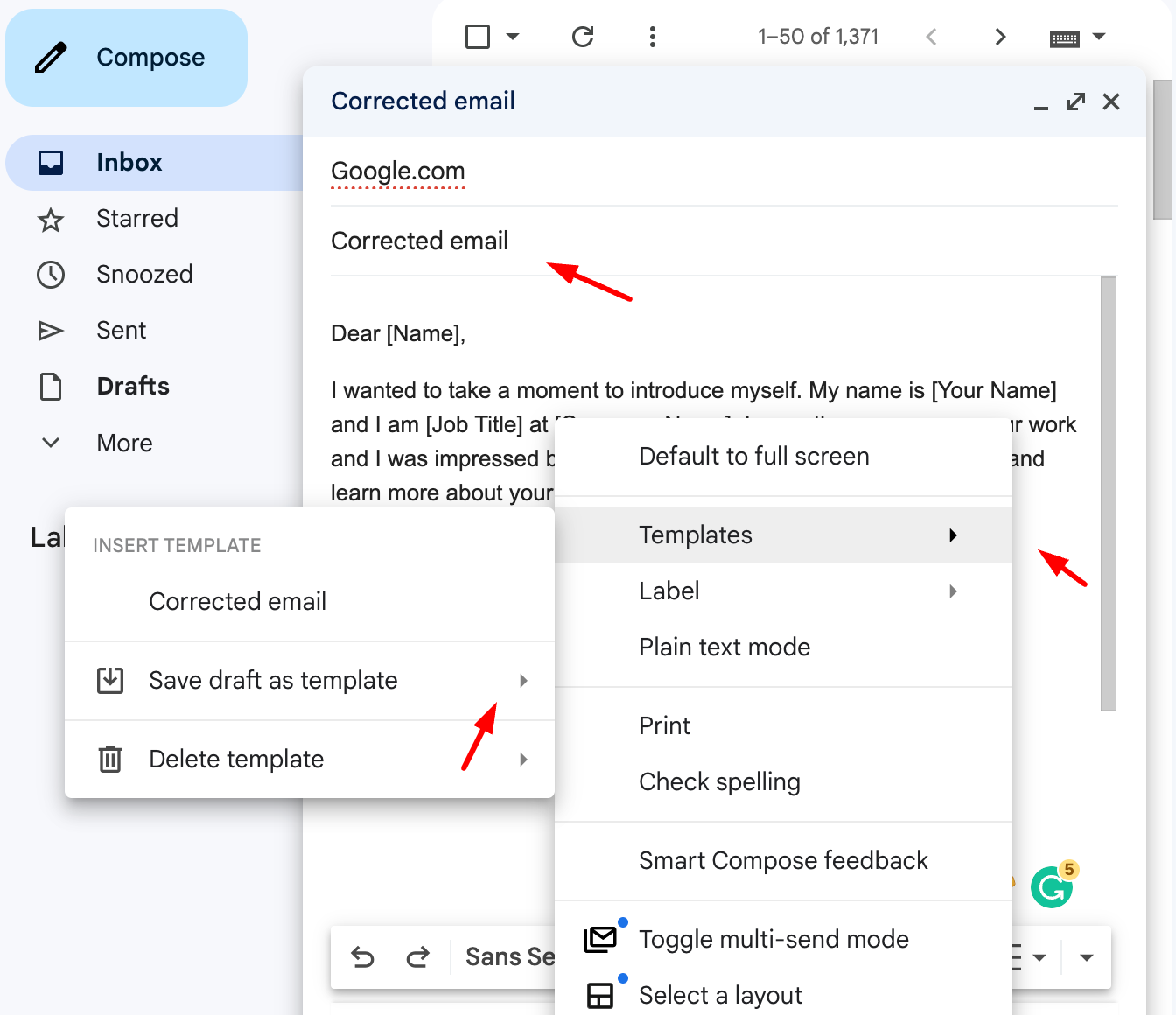Choose Check spelling from the menu
The image size is (1176, 1015).
(719, 781)
